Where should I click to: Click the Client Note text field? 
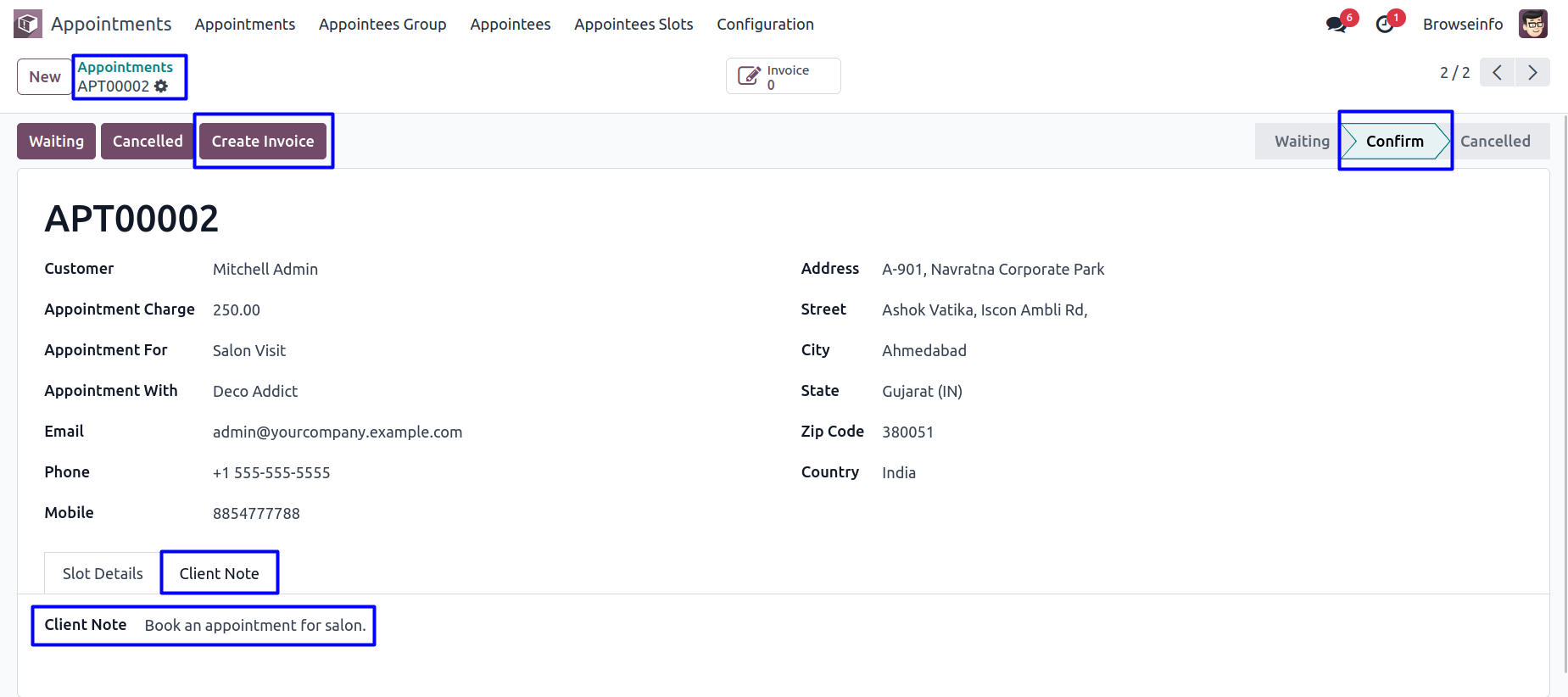point(255,626)
